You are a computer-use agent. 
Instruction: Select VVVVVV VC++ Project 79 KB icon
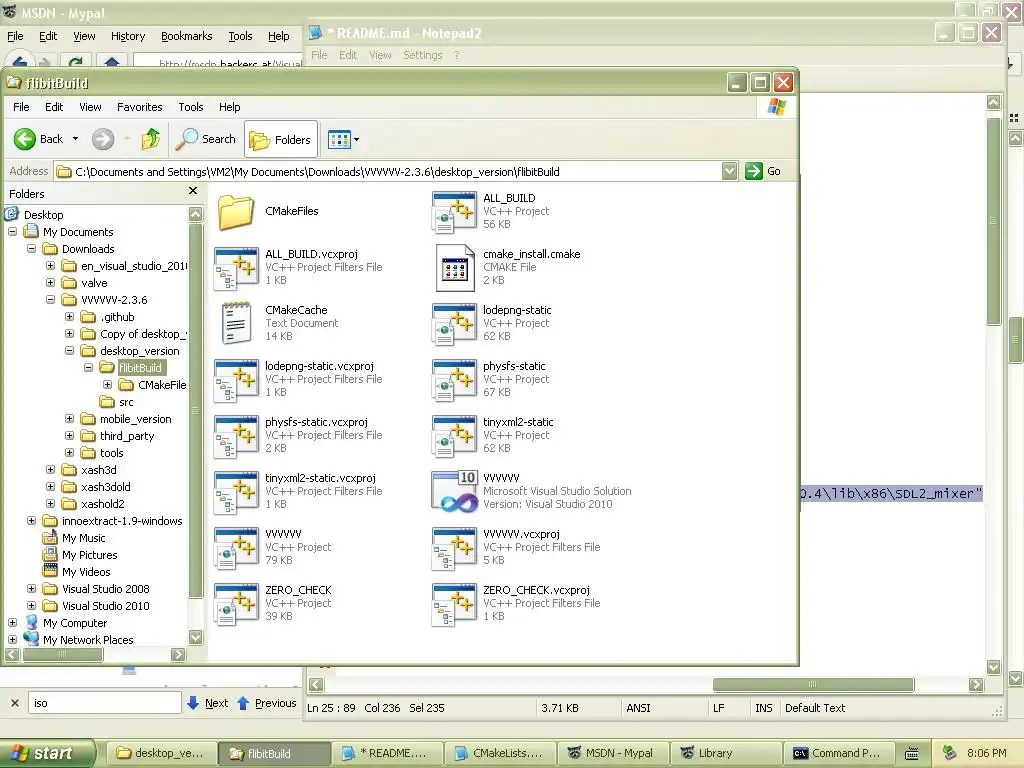[x=236, y=547]
